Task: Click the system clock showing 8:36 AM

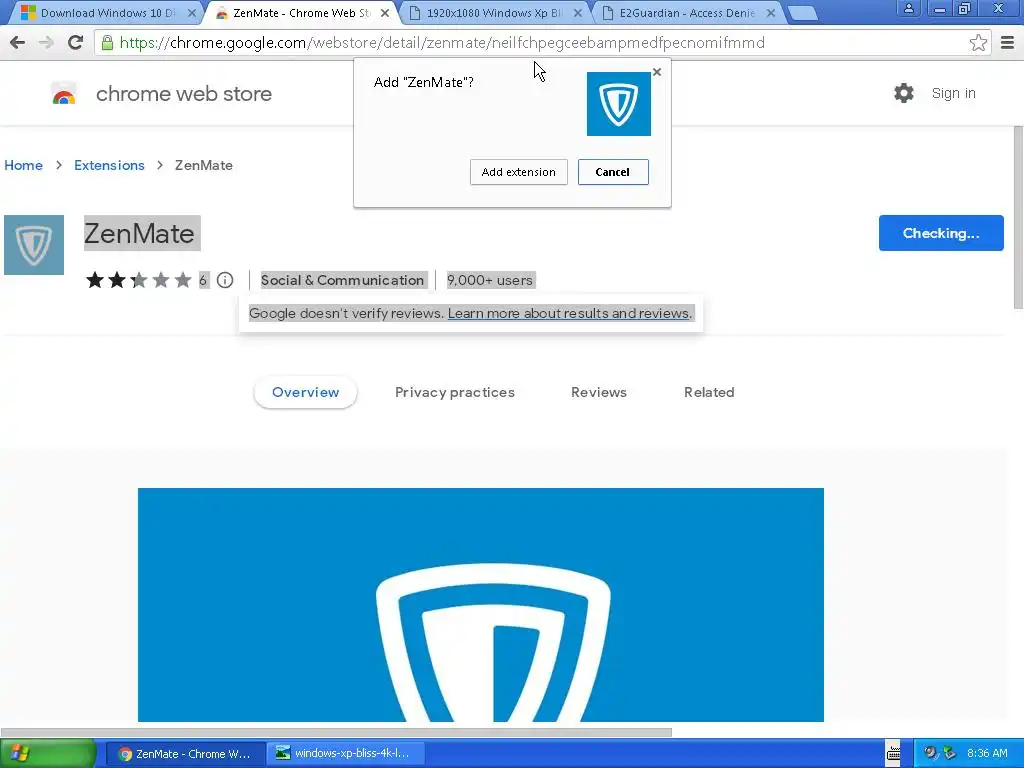Action: coord(987,753)
